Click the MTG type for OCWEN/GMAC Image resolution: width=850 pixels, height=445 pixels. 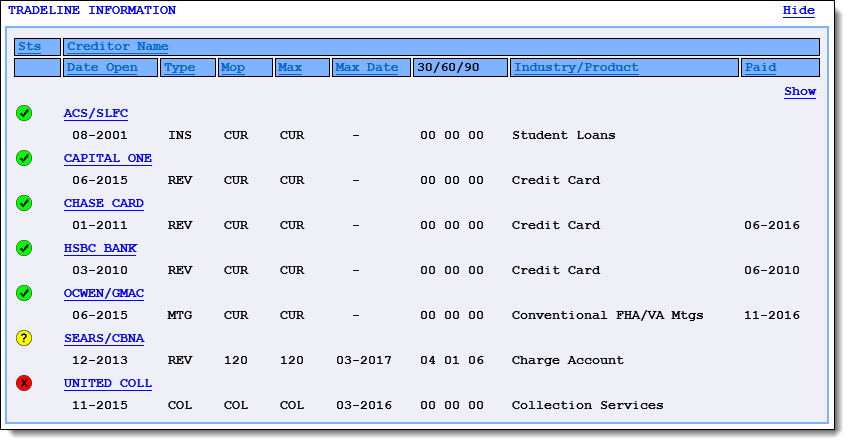[x=179, y=315]
